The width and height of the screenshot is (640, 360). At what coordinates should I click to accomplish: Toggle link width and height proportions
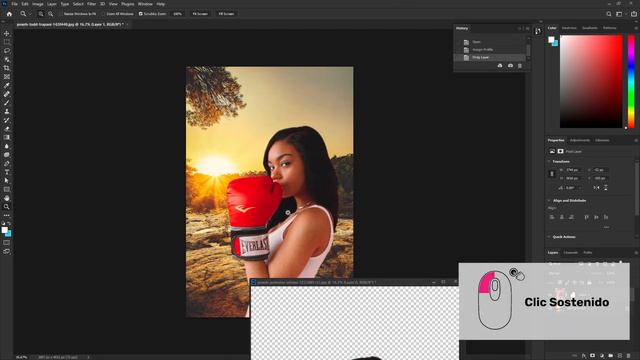pos(552,174)
